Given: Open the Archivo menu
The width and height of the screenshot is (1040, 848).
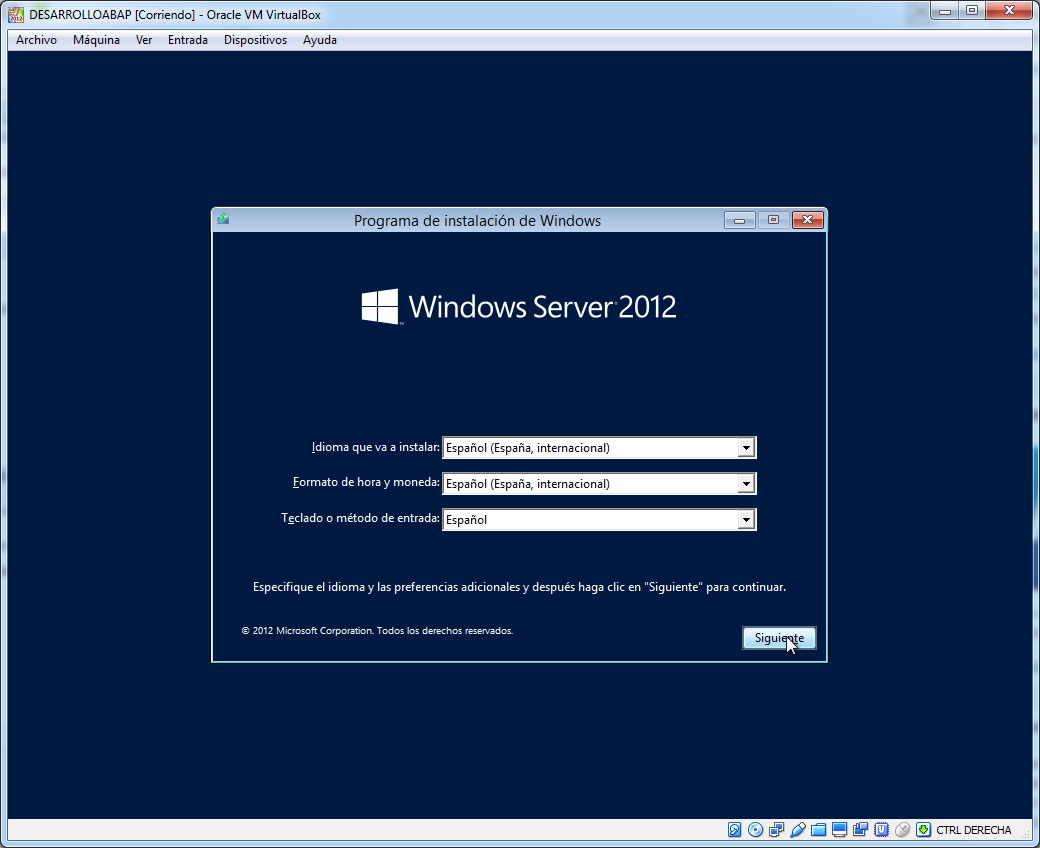Looking at the screenshot, I should [x=36, y=40].
